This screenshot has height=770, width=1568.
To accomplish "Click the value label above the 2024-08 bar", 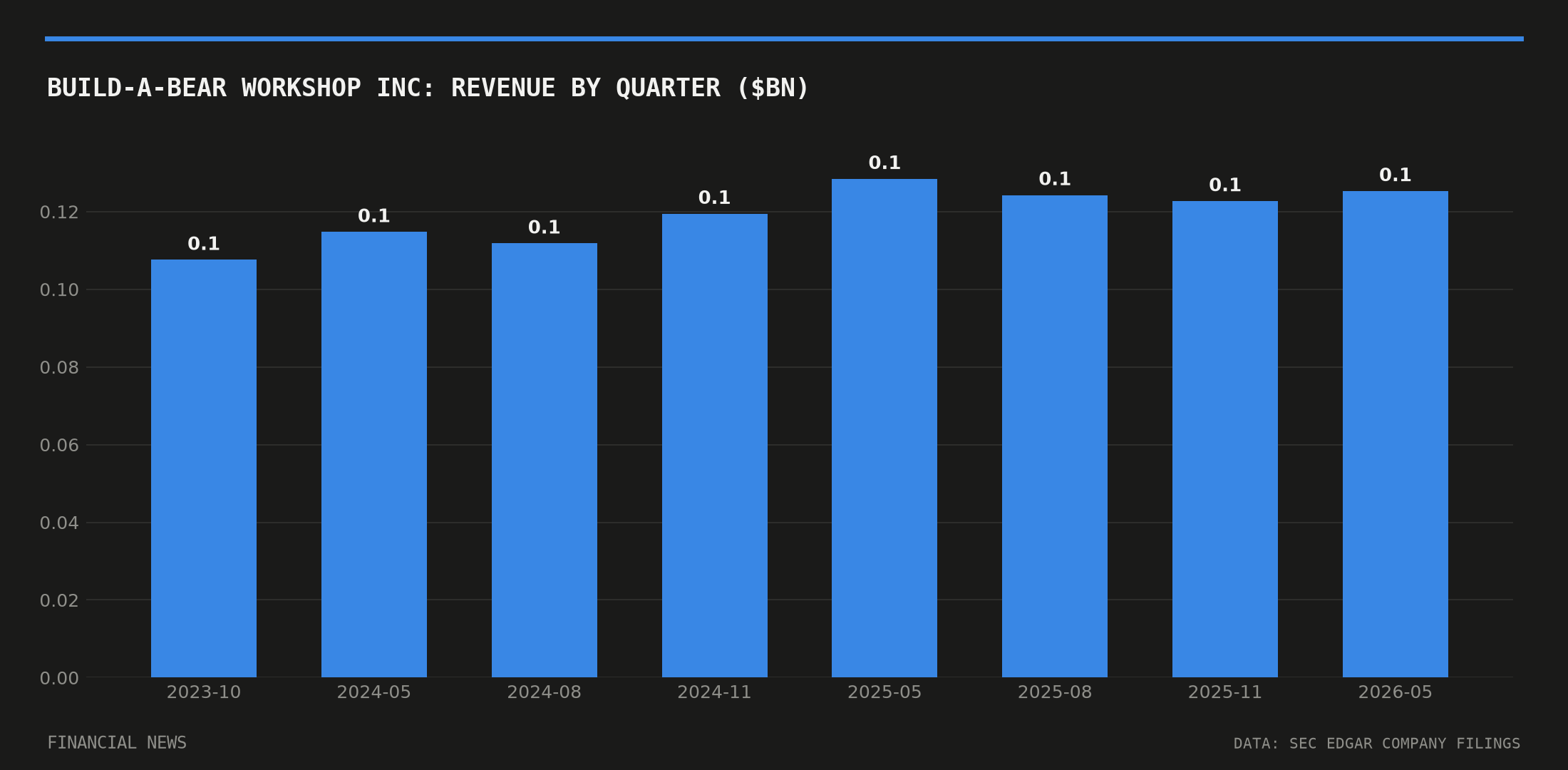I will point(545,227).
